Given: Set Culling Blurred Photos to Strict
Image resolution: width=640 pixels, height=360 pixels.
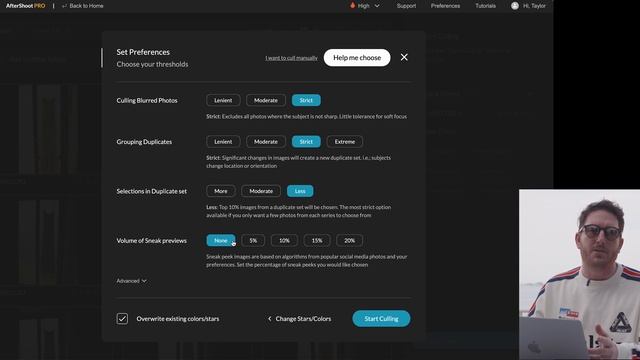Looking at the screenshot, I should [x=306, y=100].
